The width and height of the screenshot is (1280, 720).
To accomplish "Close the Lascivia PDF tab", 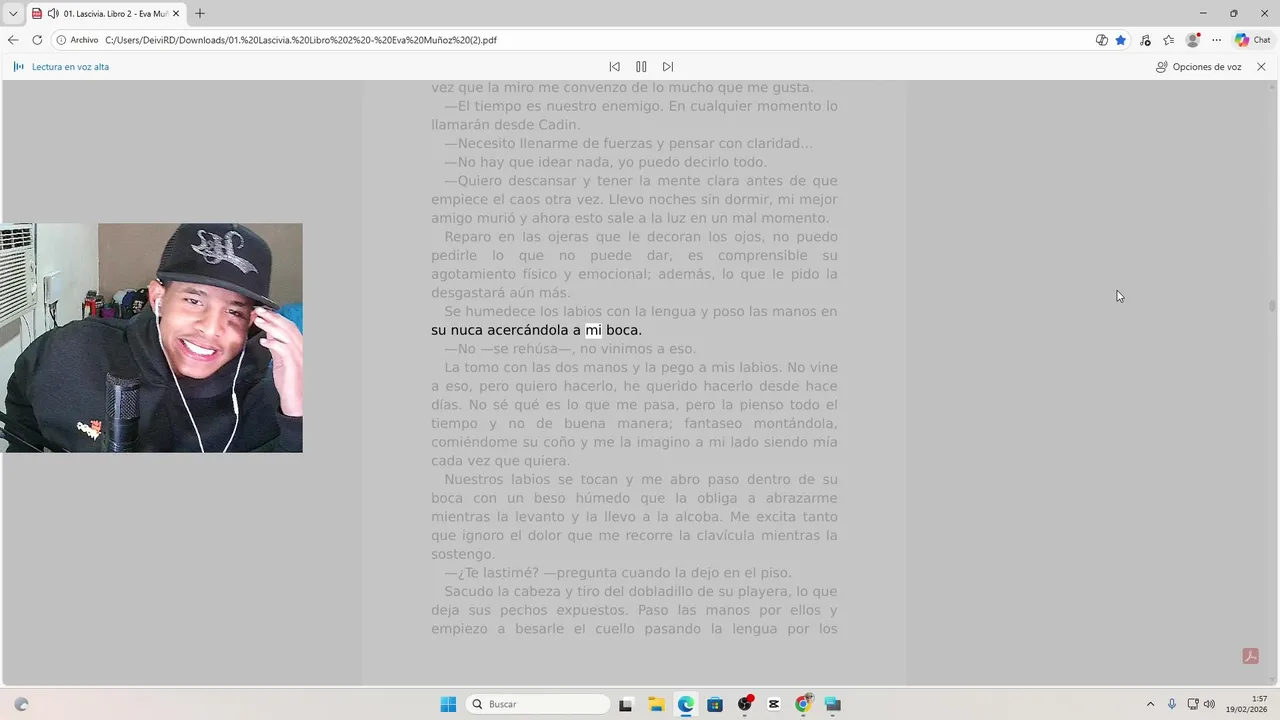I will (x=176, y=13).
